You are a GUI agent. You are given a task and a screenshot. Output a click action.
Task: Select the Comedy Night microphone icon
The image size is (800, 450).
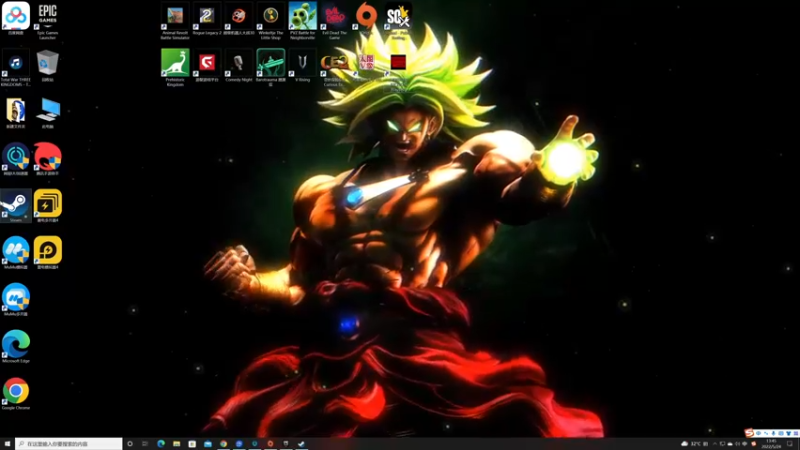click(239, 65)
